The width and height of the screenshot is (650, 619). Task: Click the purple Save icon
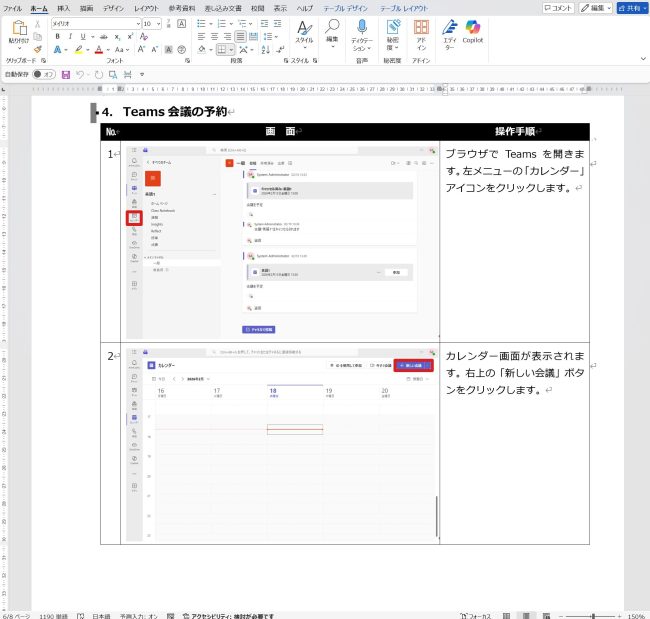click(66, 74)
